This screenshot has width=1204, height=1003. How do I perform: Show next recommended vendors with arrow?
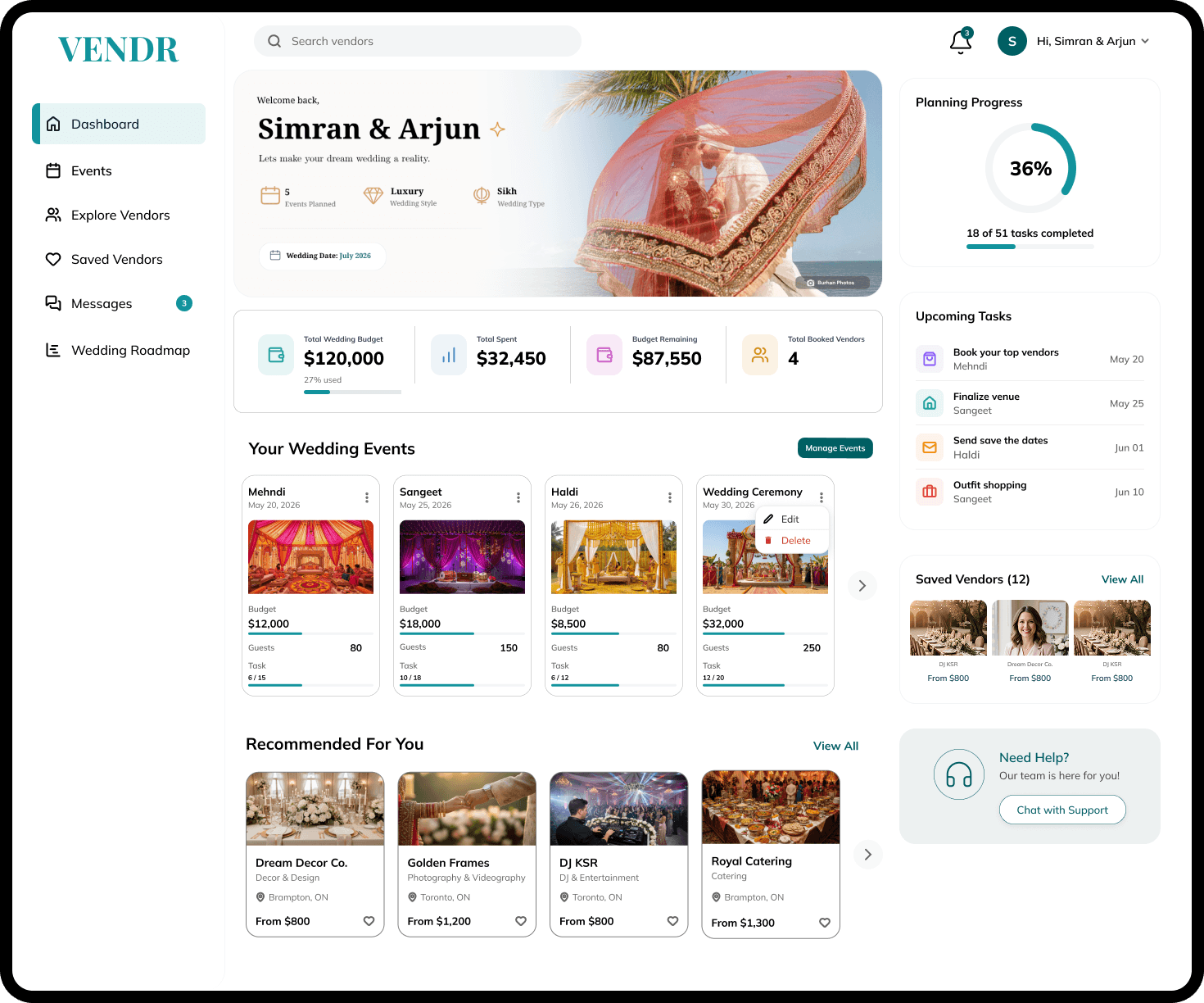pos(868,855)
